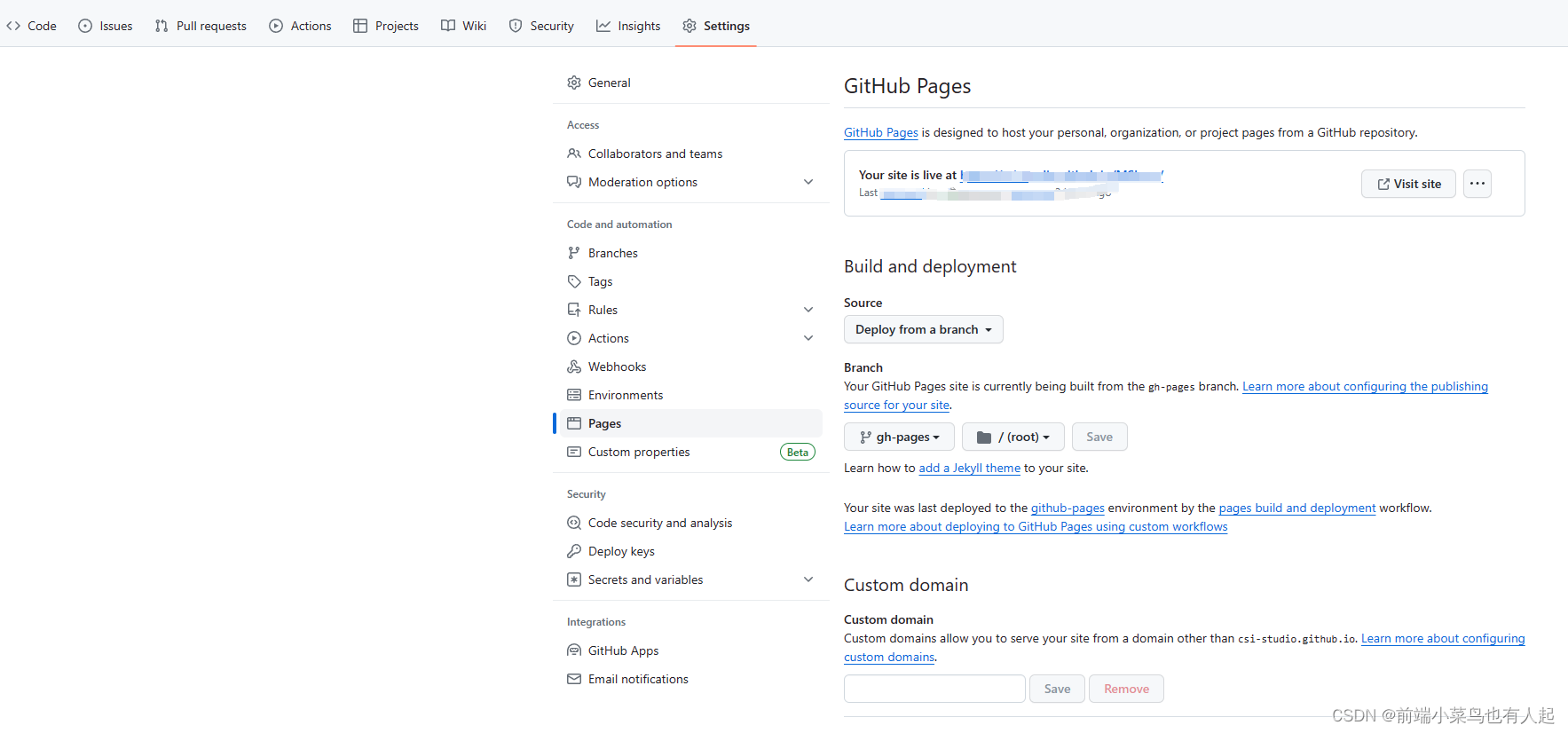The image size is (1568, 733).
Task: Open the Code tab
Action: click(31, 26)
